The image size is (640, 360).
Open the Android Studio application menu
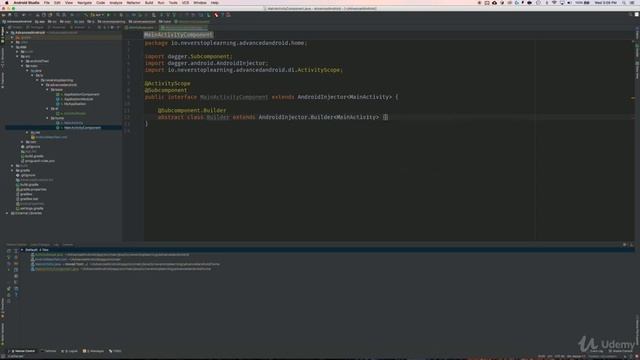point(27,2)
